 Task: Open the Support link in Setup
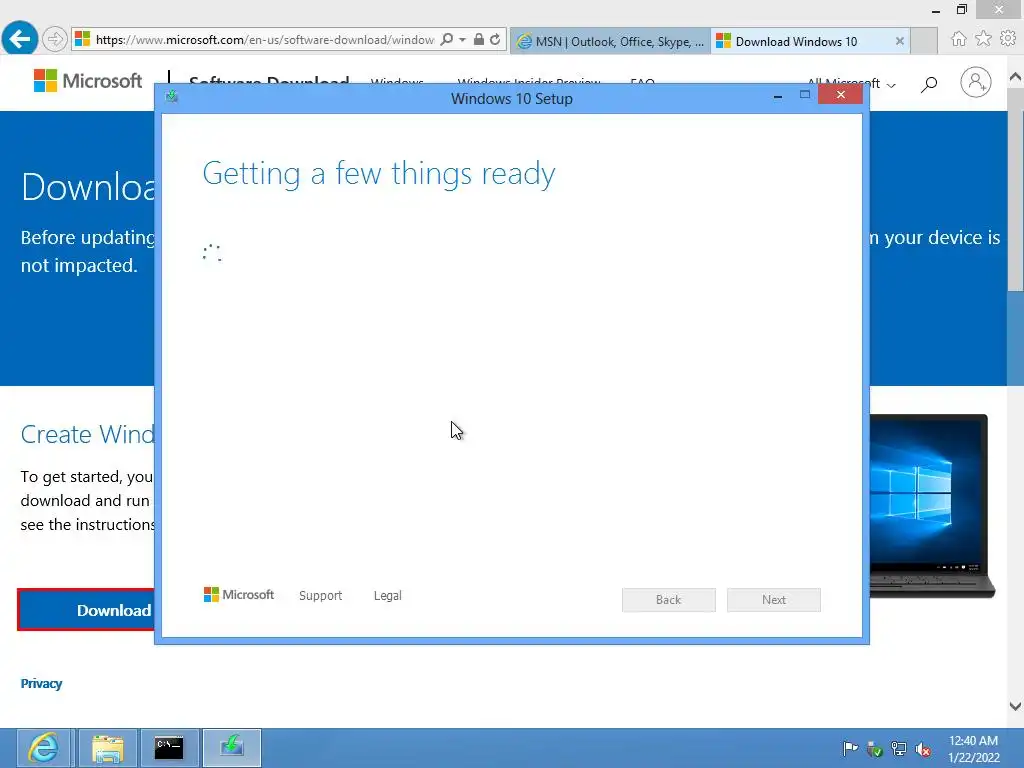click(320, 596)
